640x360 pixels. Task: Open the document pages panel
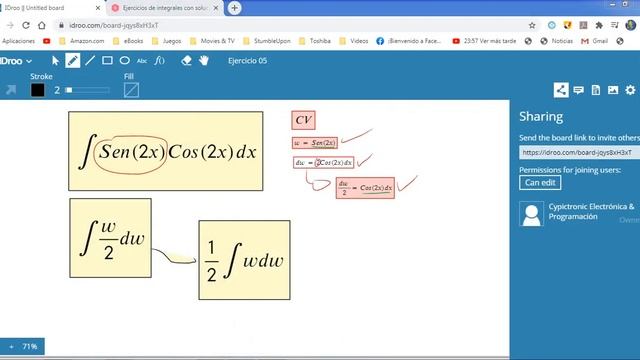[x=596, y=90]
